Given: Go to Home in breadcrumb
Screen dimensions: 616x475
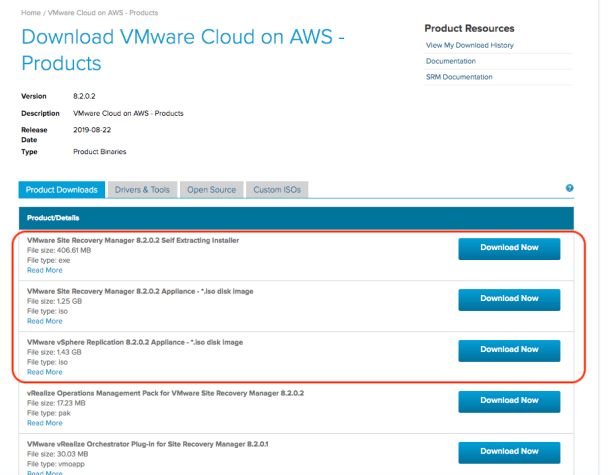Looking at the screenshot, I should [x=30, y=12].
